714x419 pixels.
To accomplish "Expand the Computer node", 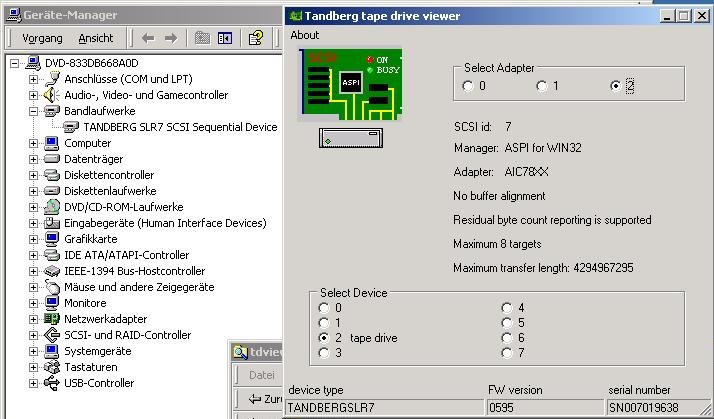I will point(33,143).
